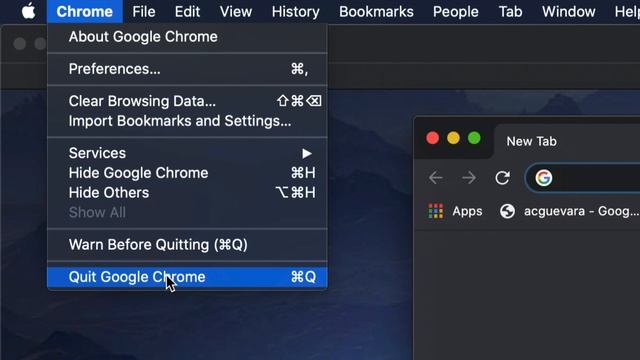Select Hide Google Chrome
The image size is (640, 360).
(x=187, y=173)
